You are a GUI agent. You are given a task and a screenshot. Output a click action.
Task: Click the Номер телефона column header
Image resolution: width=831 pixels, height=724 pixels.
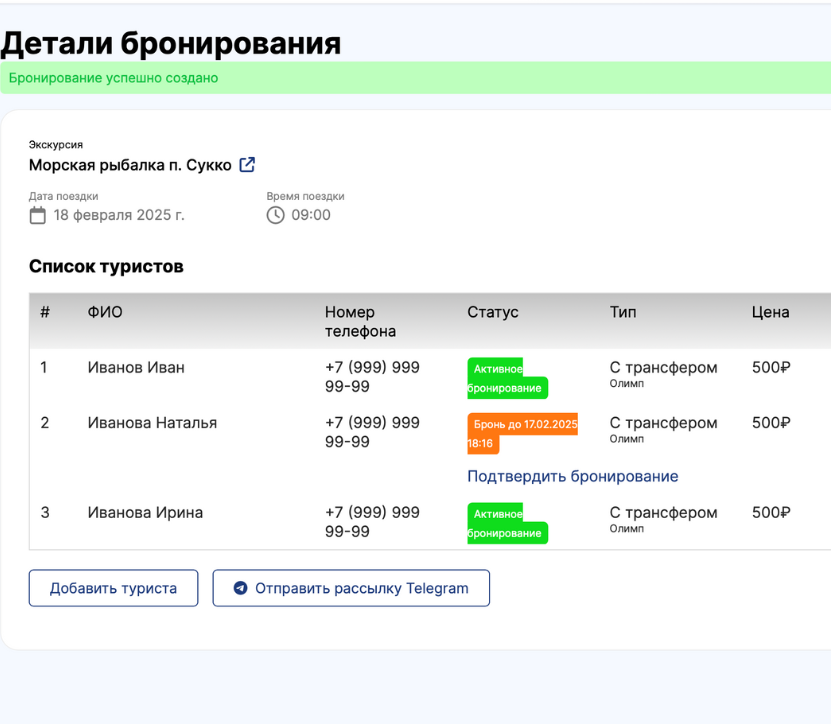tap(360, 321)
